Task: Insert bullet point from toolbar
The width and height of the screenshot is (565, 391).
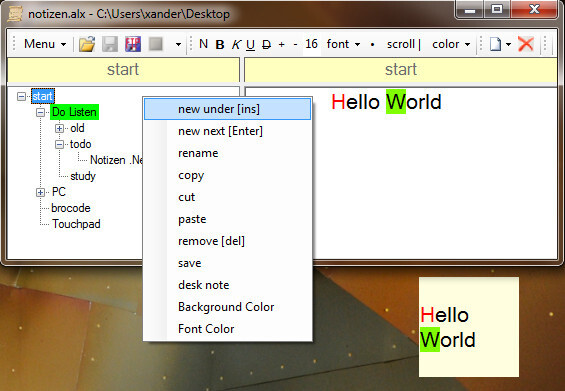Action: (372, 45)
